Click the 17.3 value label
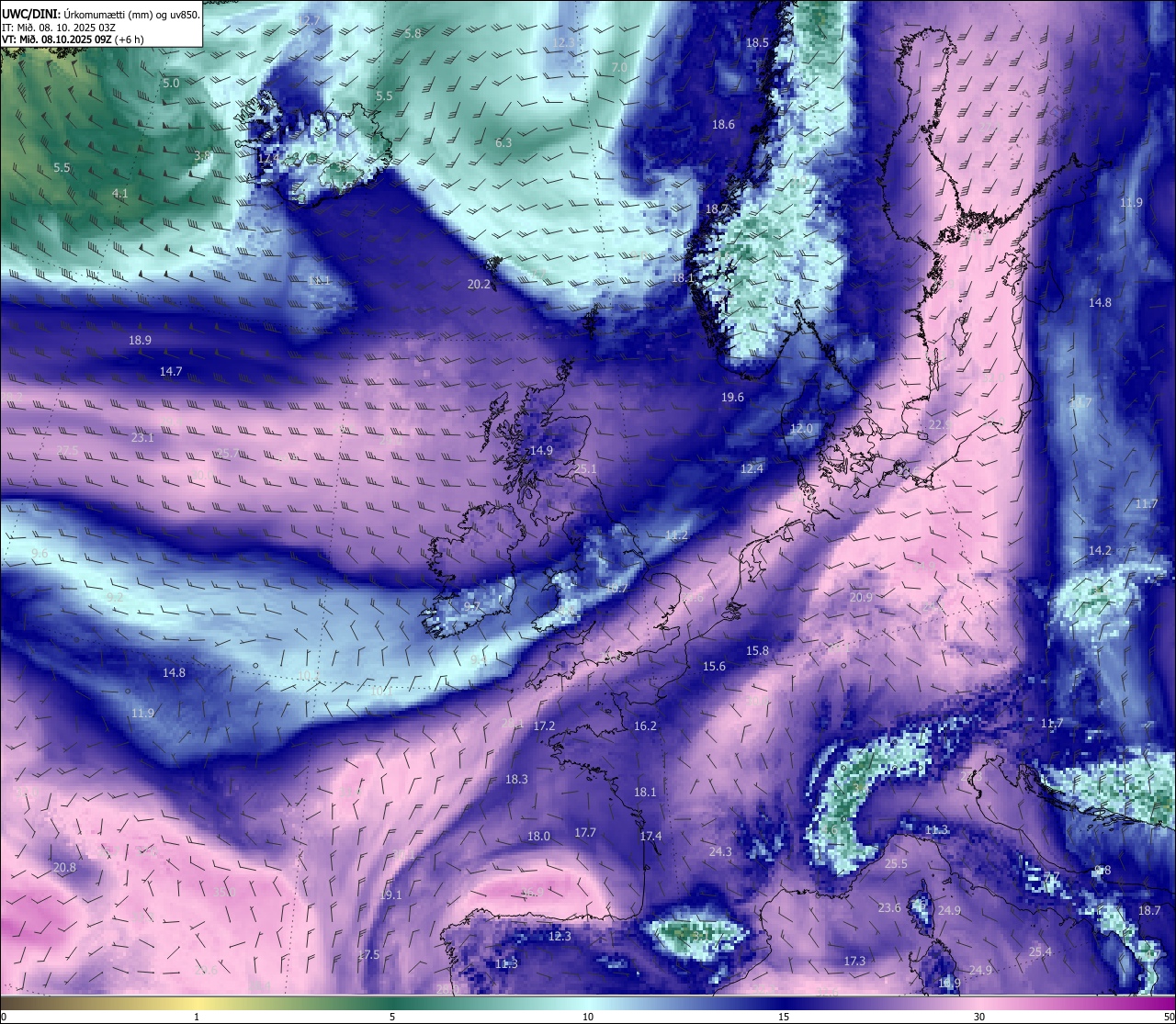Screen dimensions: 1176x1024 point(854,961)
